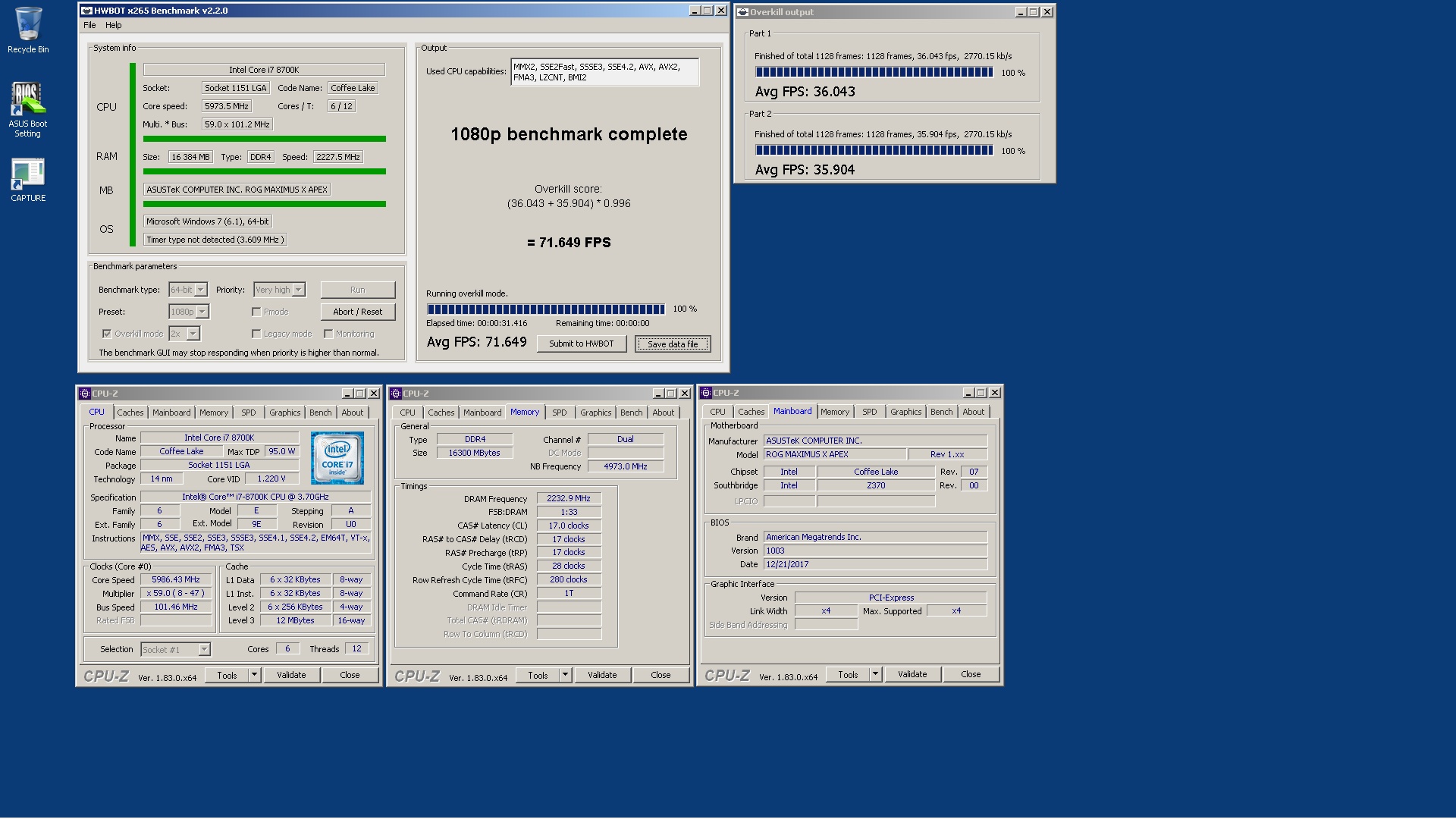This screenshot has height=819, width=1456.
Task: Expand the Tools arrow in the CPU-Z window showing the Mainboard tab
Action: (x=875, y=674)
